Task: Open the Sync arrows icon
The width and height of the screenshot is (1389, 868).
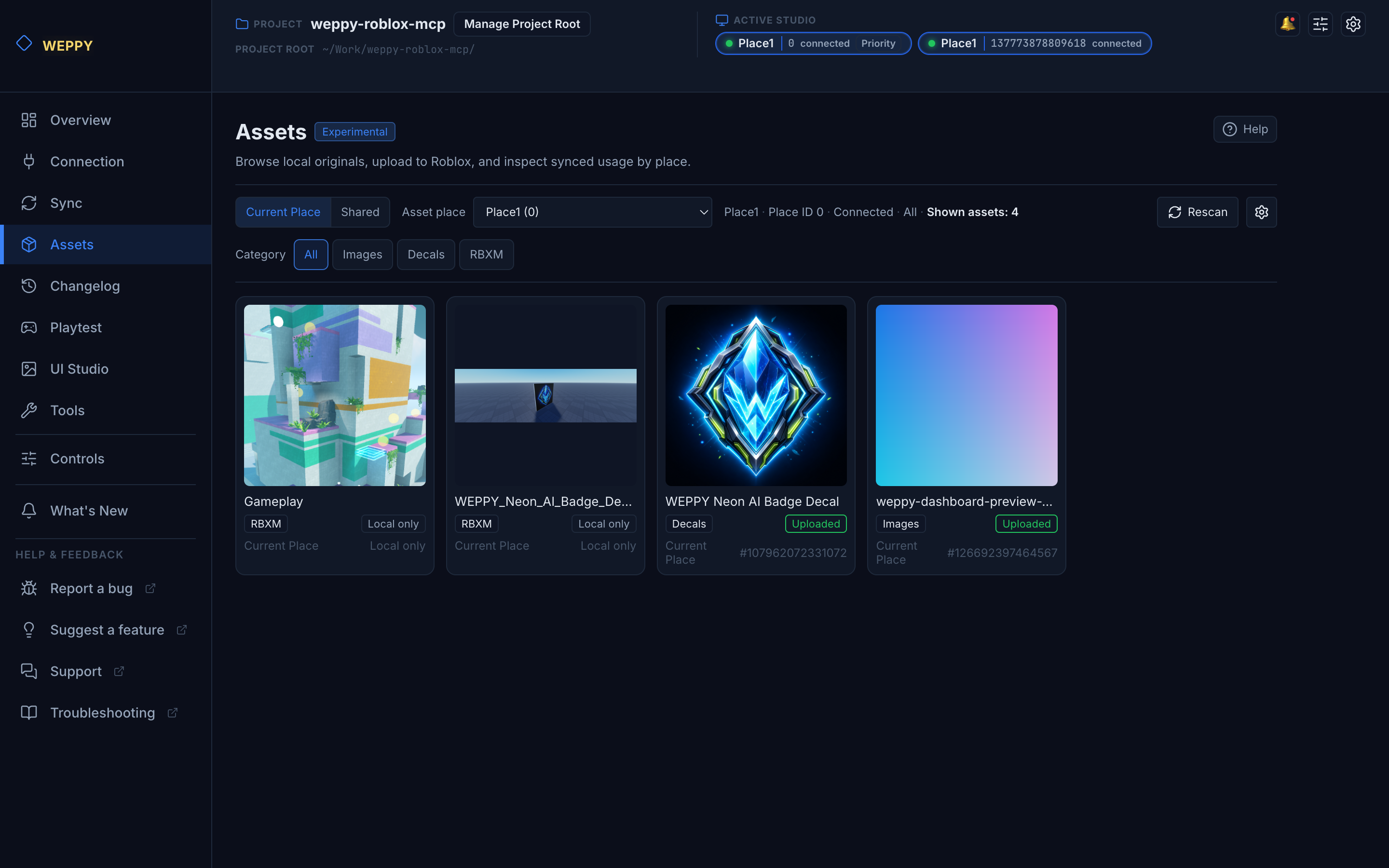Action: (x=29, y=203)
